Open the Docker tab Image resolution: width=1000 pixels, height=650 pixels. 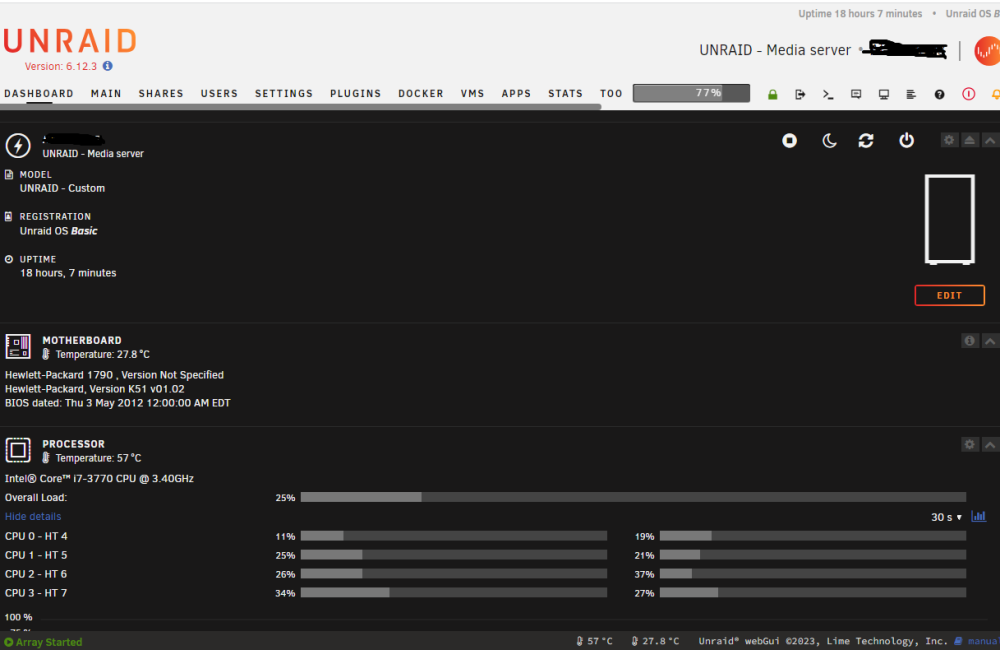(421, 94)
